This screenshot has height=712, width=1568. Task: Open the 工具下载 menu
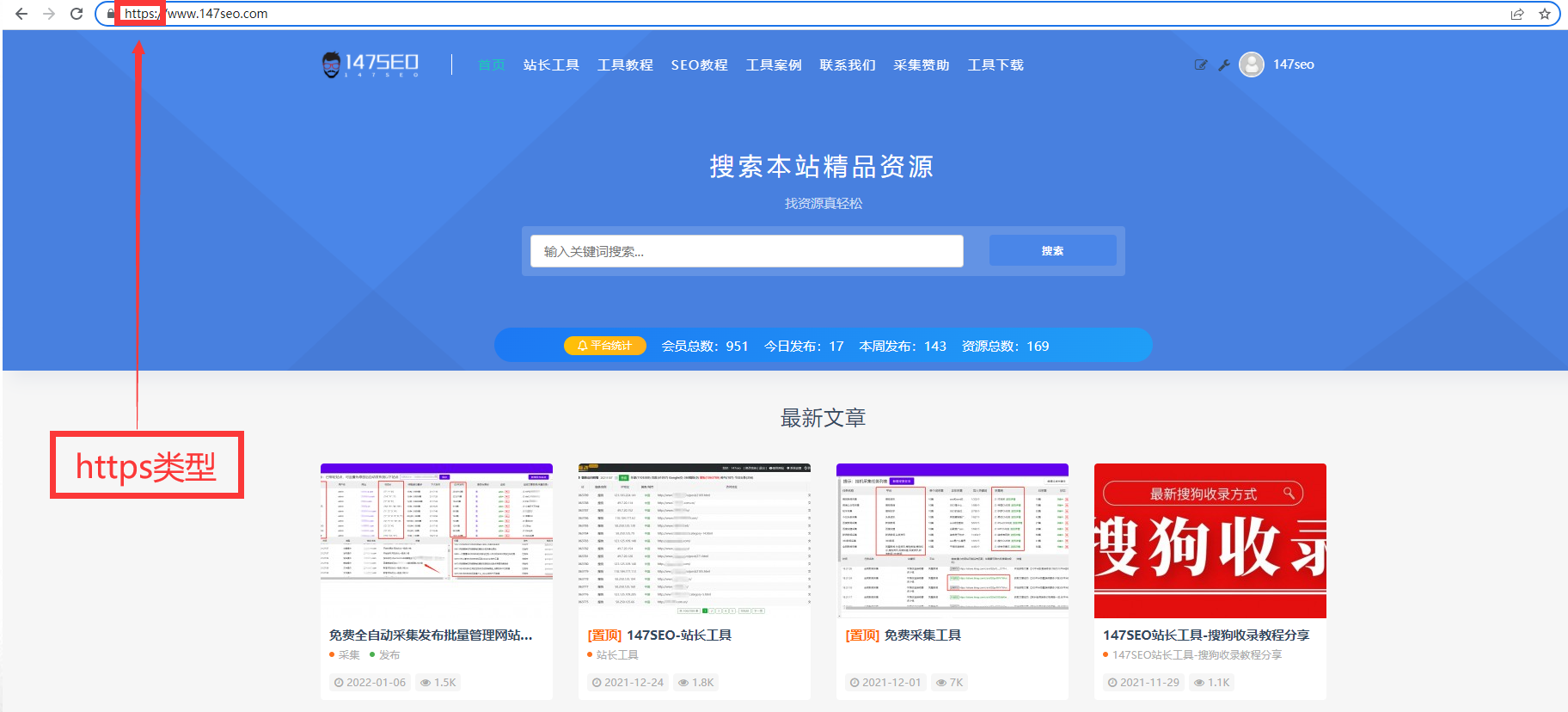[995, 65]
